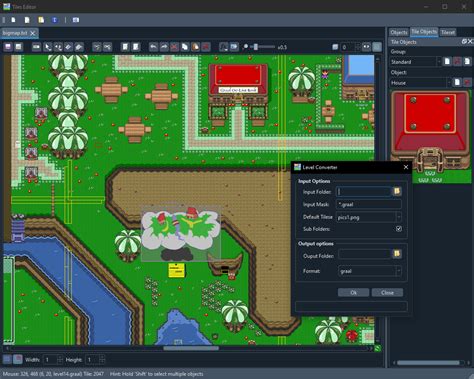Click the save-as icon beside save
474x379 pixels.
coord(18,47)
